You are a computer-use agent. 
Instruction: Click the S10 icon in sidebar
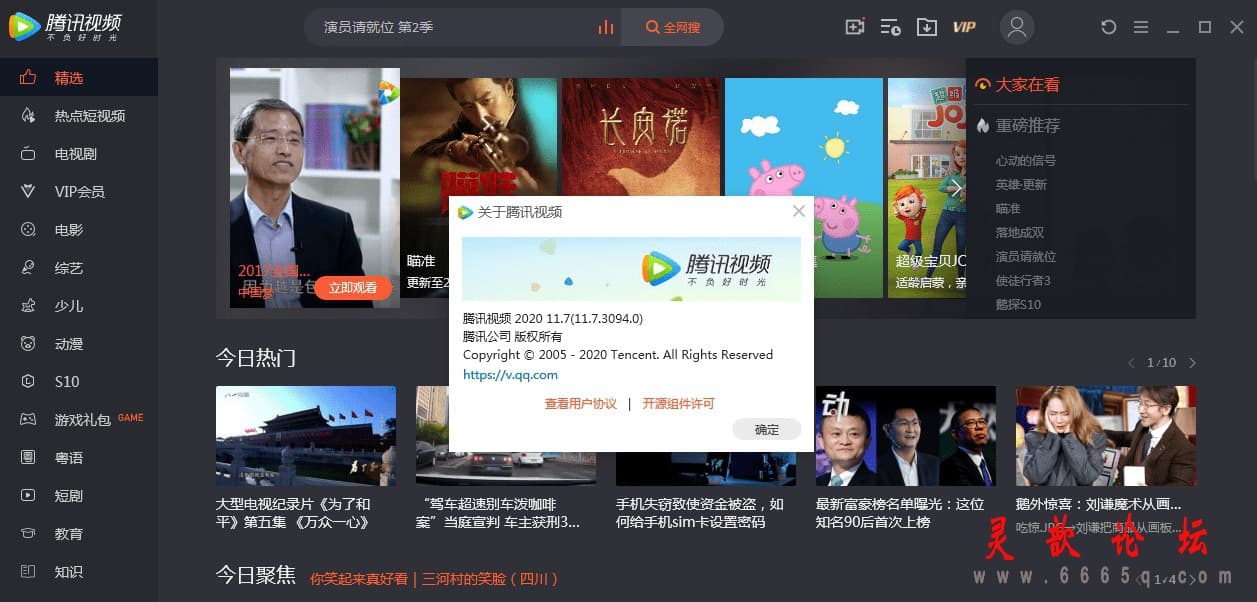28,382
